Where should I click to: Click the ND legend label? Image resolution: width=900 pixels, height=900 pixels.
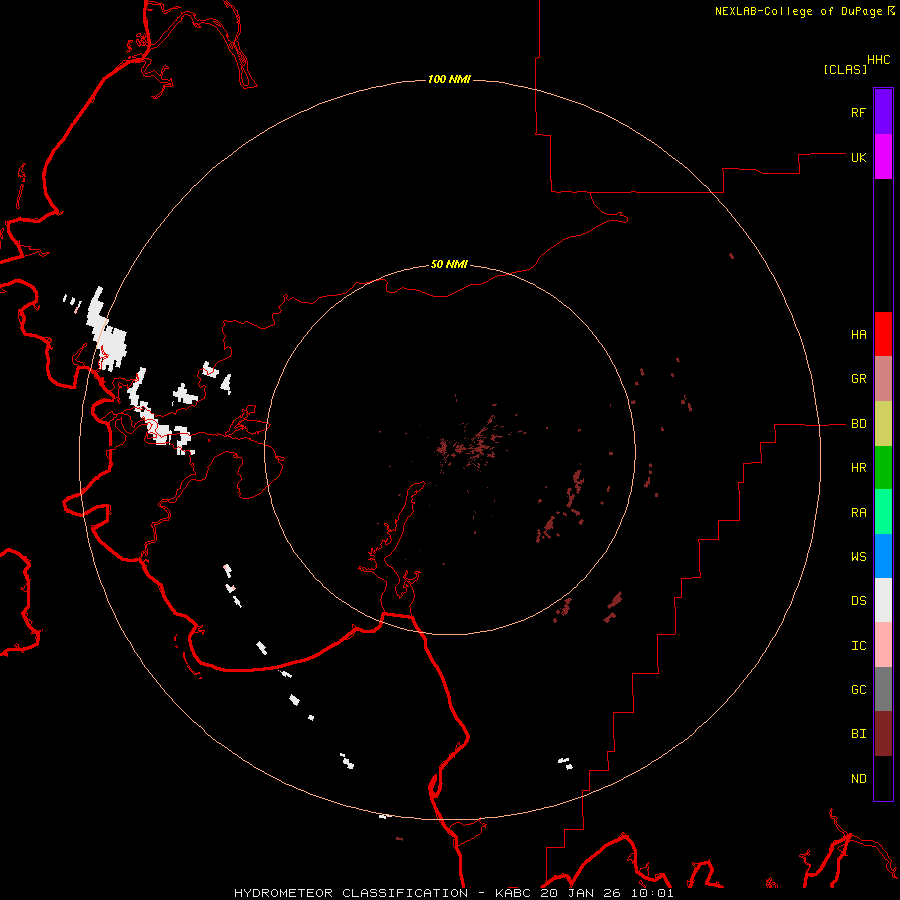[x=858, y=779]
